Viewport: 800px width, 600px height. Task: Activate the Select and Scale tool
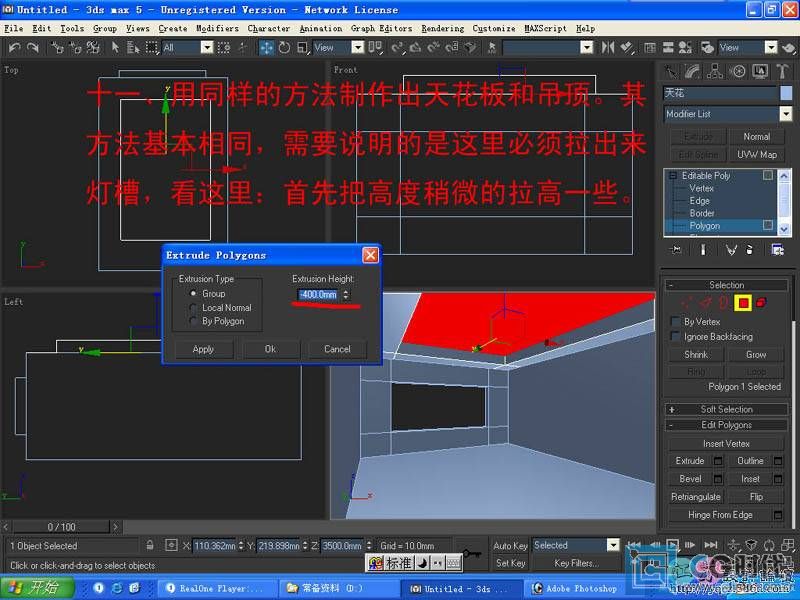click(x=302, y=48)
